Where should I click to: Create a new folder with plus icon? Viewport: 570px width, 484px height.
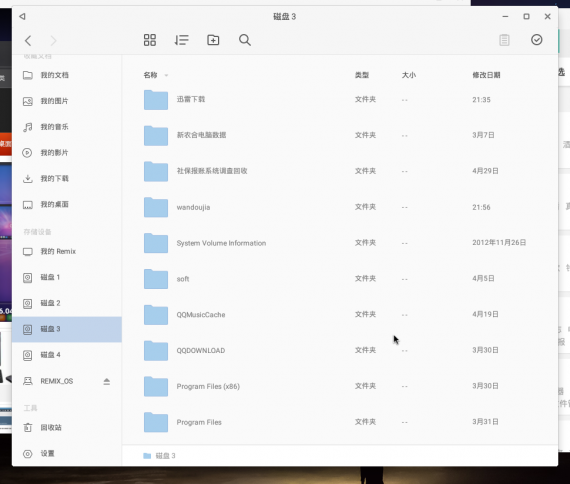pos(213,40)
